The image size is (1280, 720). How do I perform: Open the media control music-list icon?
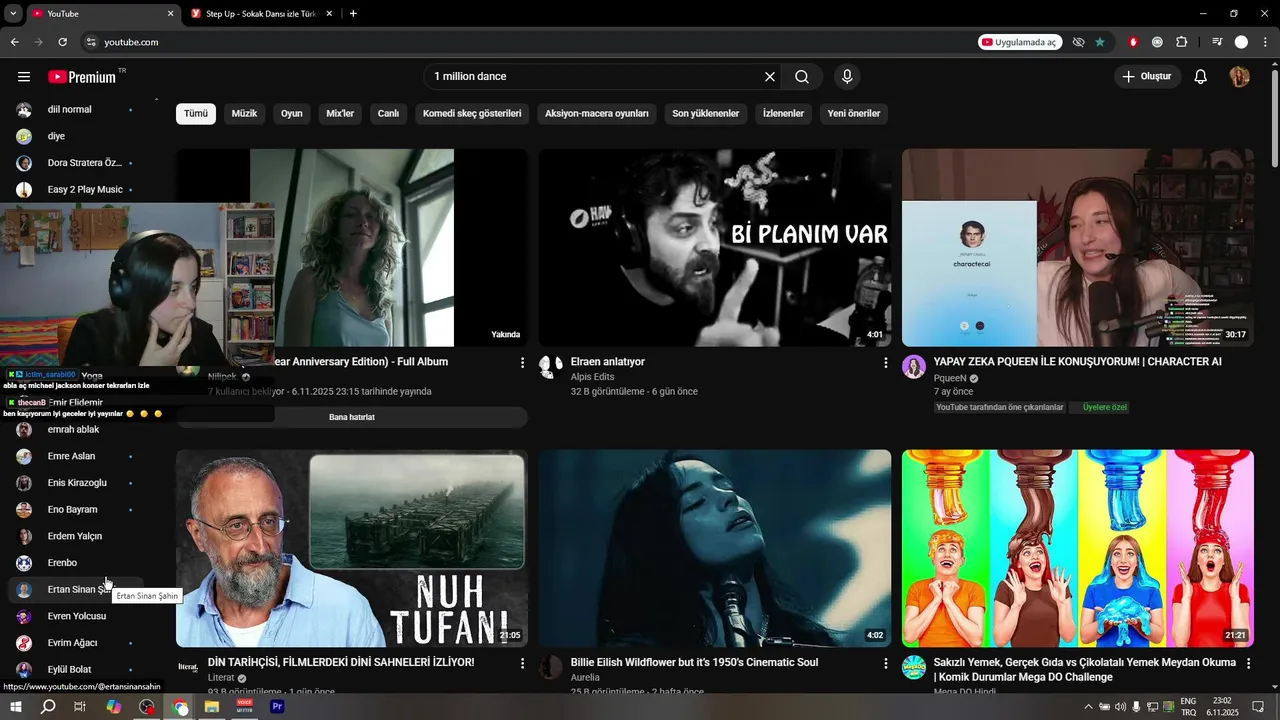(x=1217, y=42)
